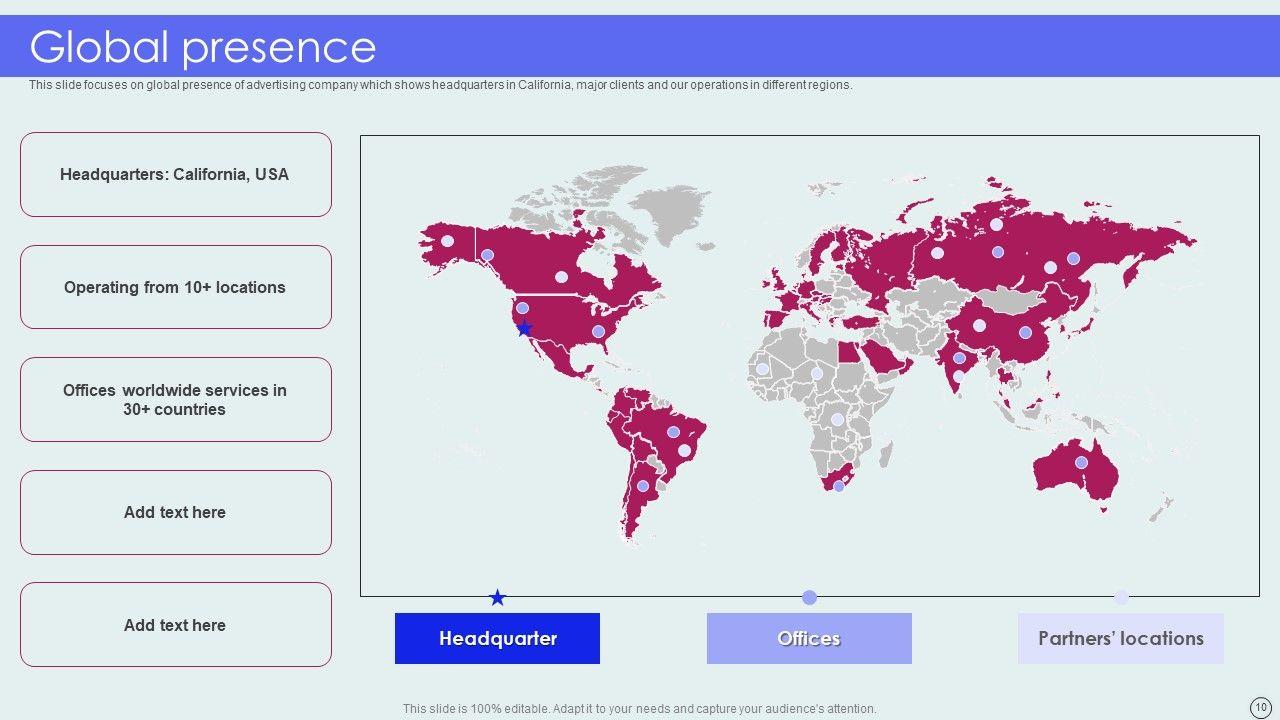Click the partner marker in Central Africa
The image size is (1280, 720).
[837, 420]
